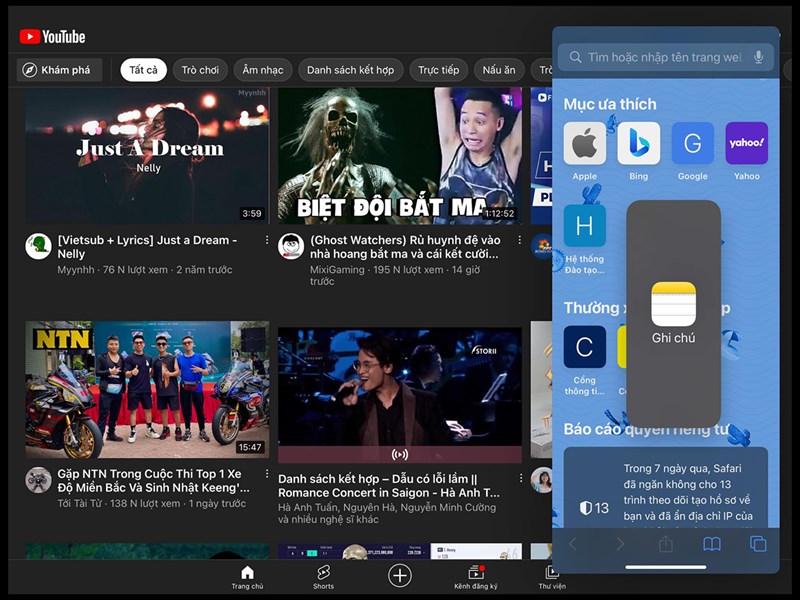Open Bing favorite in Safari

(x=638, y=144)
